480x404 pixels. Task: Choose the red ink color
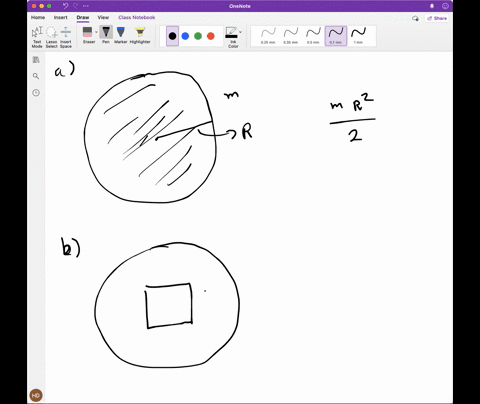click(211, 36)
